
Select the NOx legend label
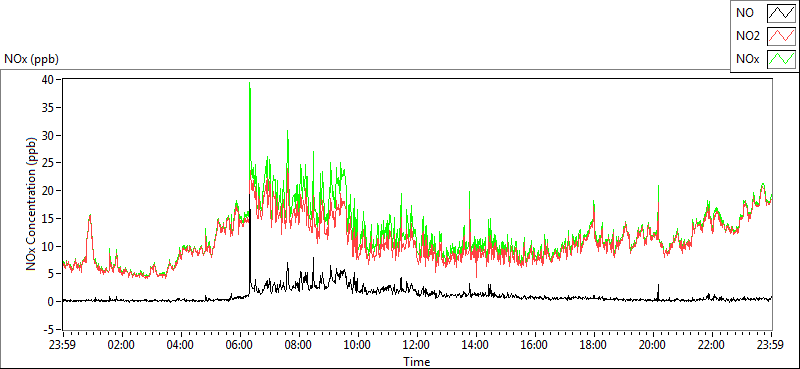(x=747, y=59)
